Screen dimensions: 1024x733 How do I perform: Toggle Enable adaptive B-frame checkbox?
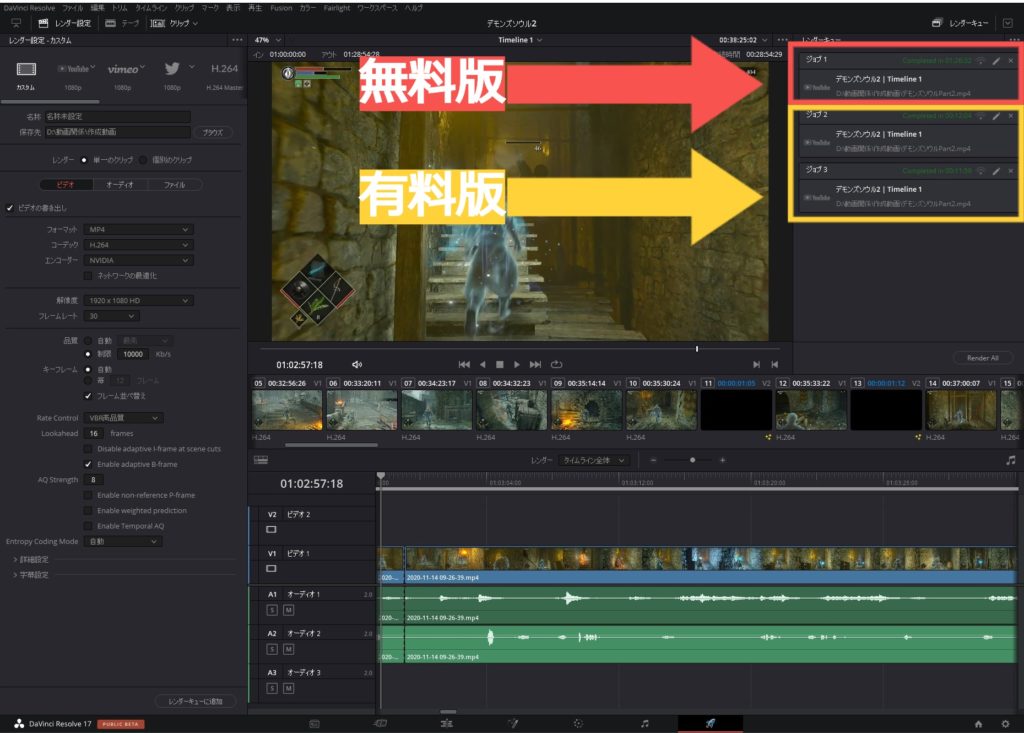coord(88,464)
